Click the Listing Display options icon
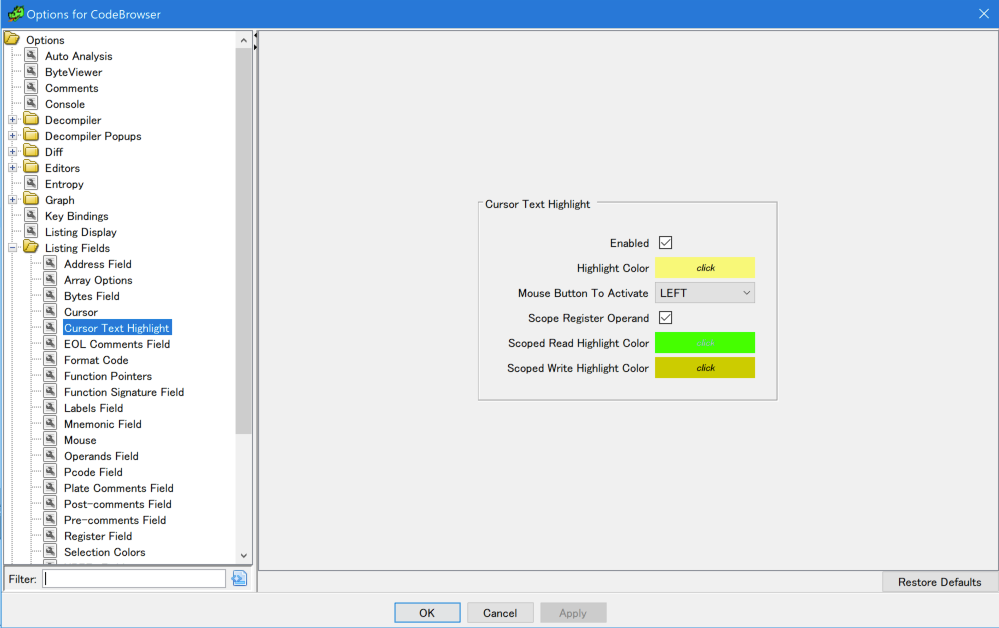The width and height of the screenshot is (999, 628). tap(31, 231)
